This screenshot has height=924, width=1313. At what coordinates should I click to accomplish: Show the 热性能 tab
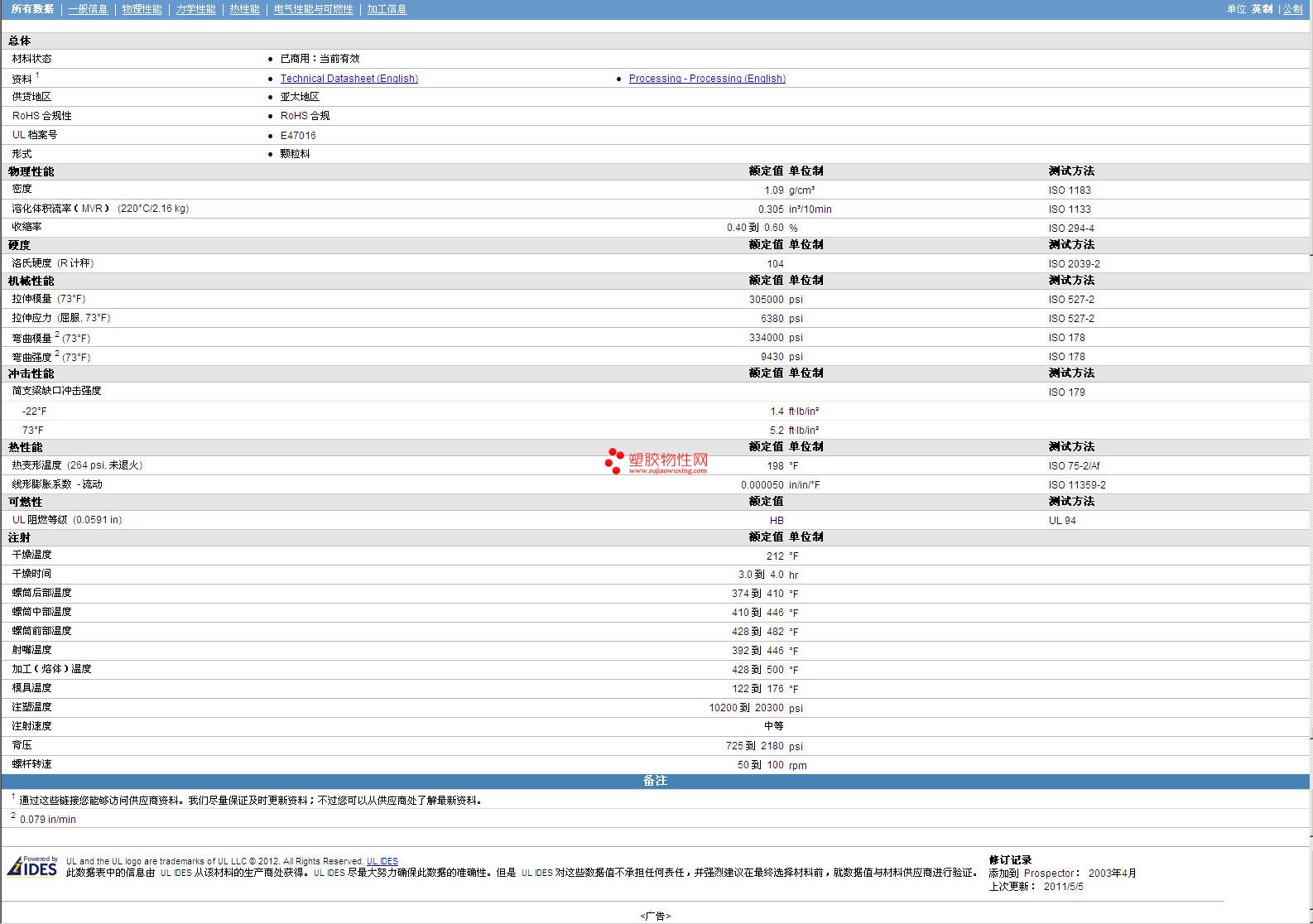click(x=244, y=9)
